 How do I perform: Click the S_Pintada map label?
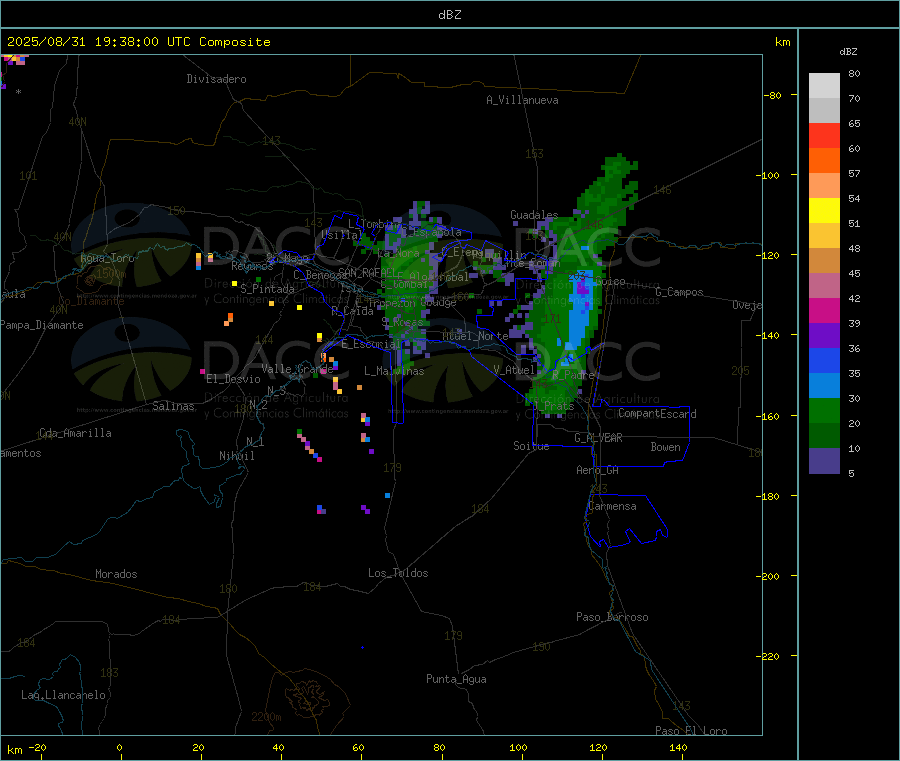267,289
